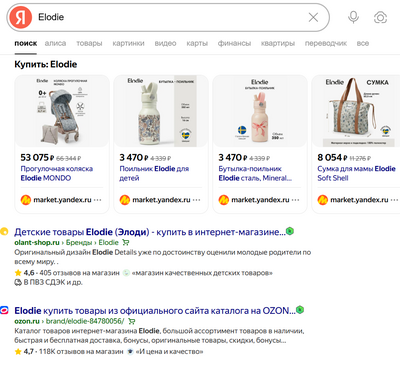Viewport: 400px width, 367px height.
Task: Click Купить: Elodie heading
Action: (46, 64)
